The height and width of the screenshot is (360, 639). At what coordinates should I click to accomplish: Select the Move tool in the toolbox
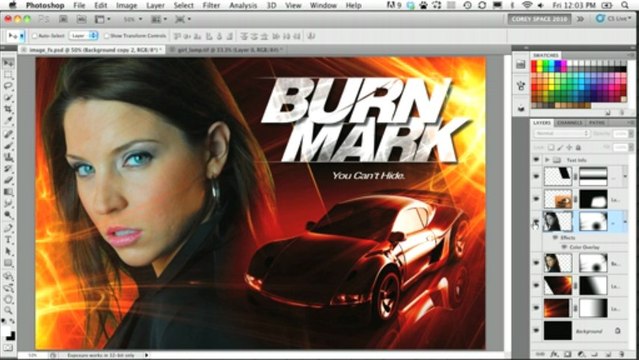(8, 63)
